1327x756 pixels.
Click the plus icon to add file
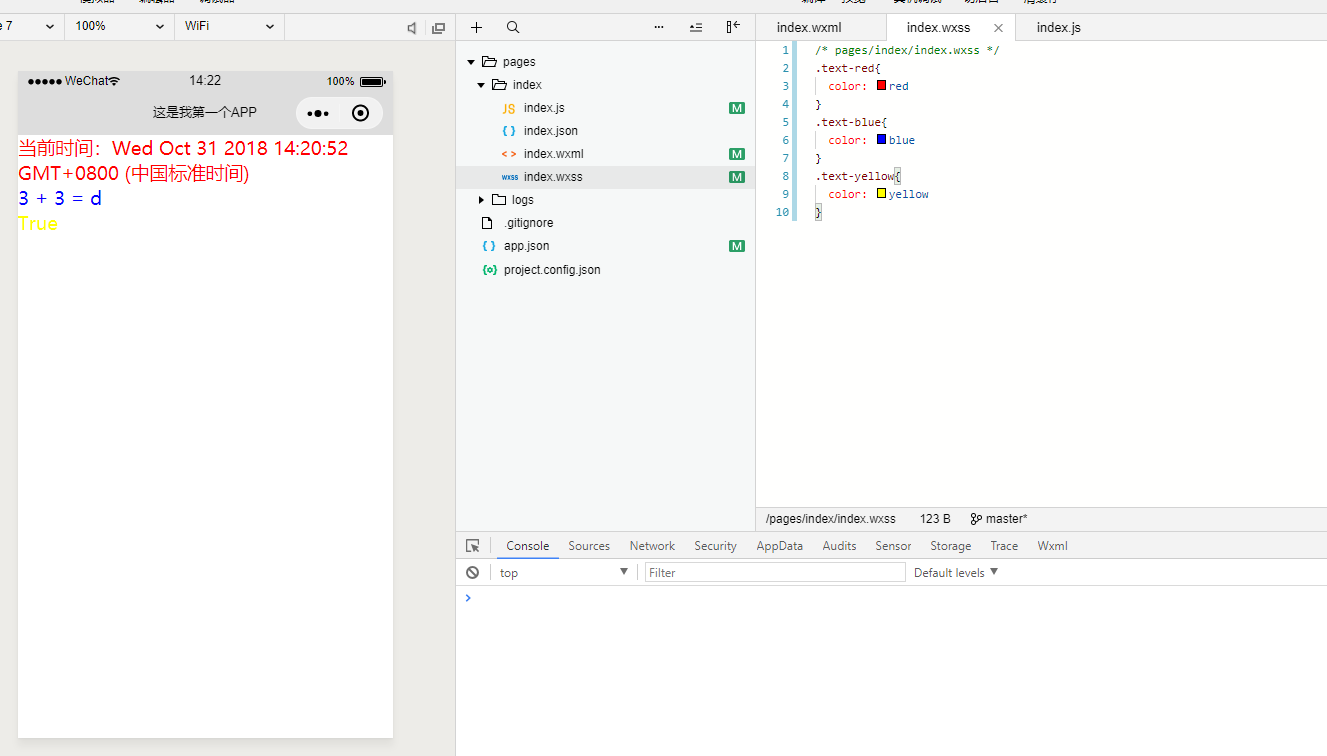pyautogui.click(x=477, y=28)
